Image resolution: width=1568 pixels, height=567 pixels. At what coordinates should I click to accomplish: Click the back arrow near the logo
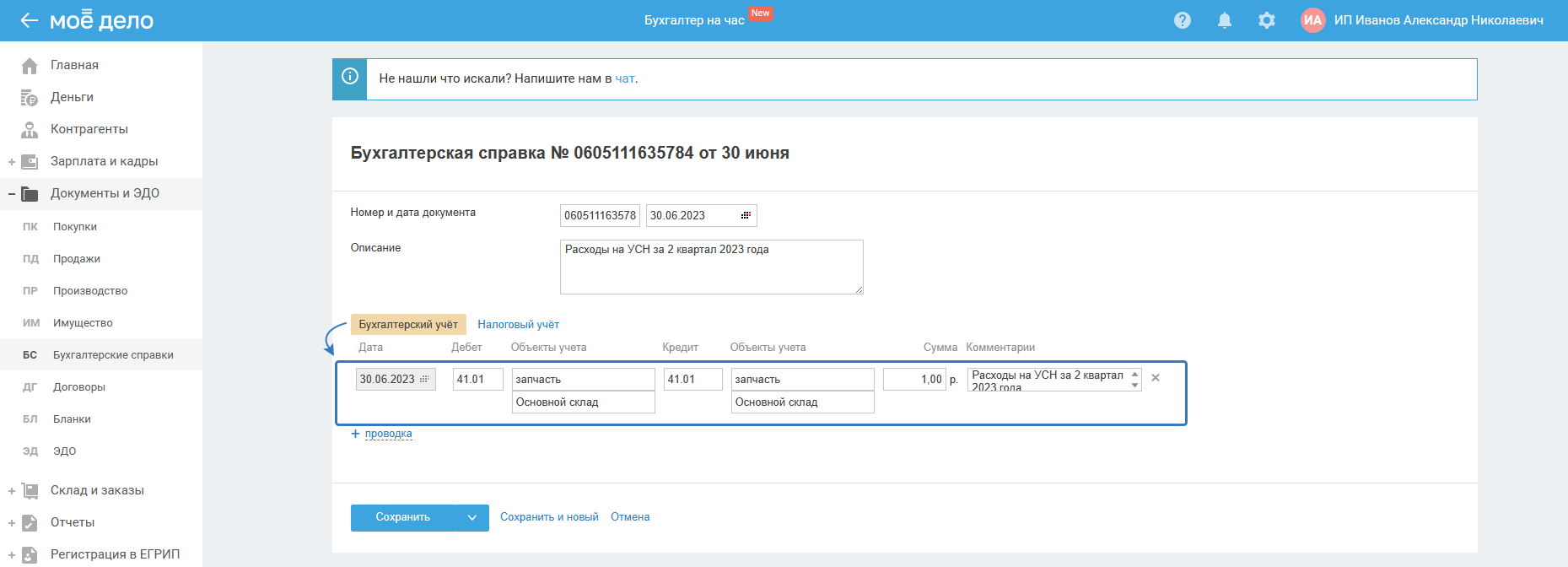tap(30, 20)
